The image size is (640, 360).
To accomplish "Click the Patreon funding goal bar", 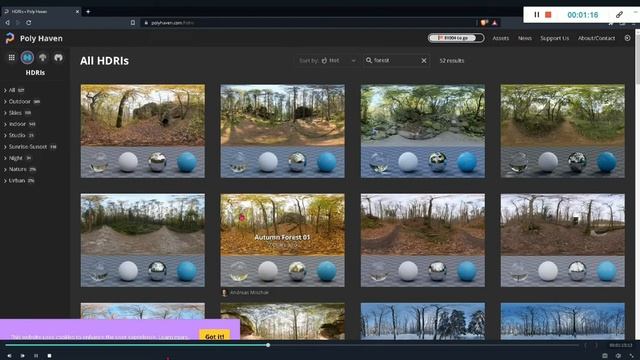I will pyautogui.click(x=456, y=38).
